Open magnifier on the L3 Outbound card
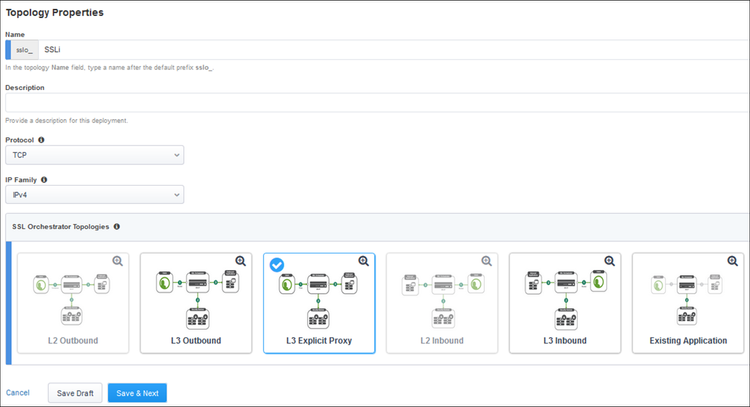This screenshot has width=750, height=407. click(241, 261)
